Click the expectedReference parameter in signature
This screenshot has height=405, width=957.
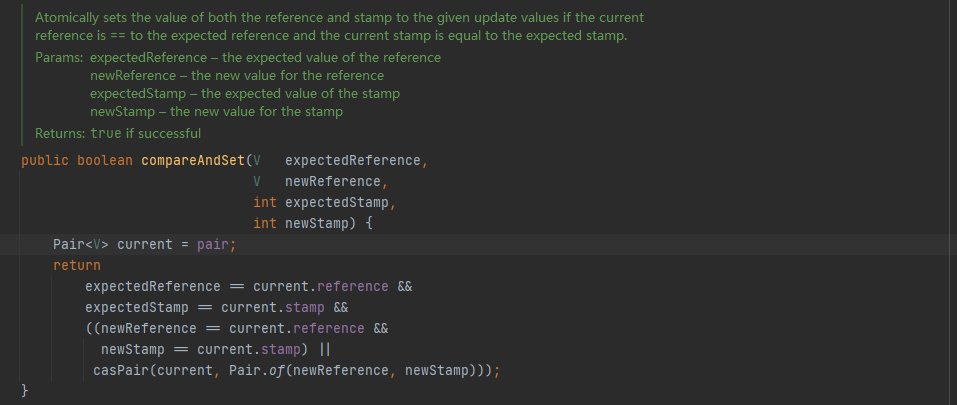point(353,160)
